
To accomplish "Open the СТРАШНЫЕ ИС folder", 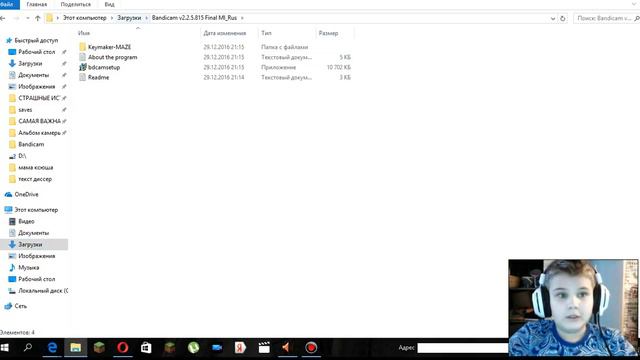I will 39,98.
